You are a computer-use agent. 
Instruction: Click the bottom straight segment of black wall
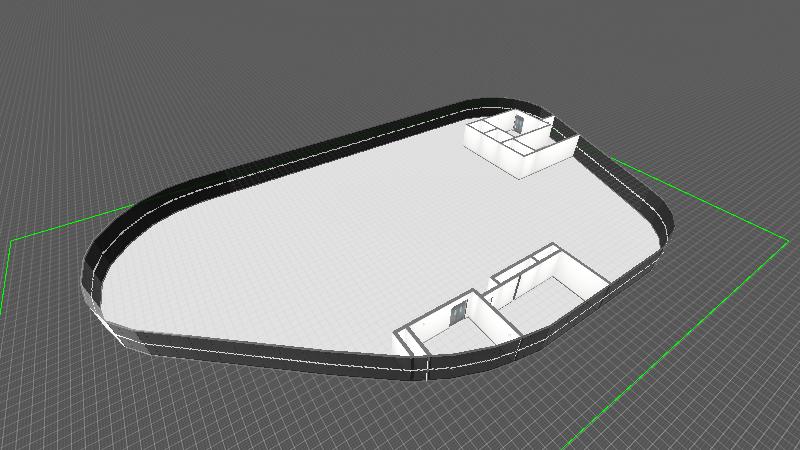(270, 352)
